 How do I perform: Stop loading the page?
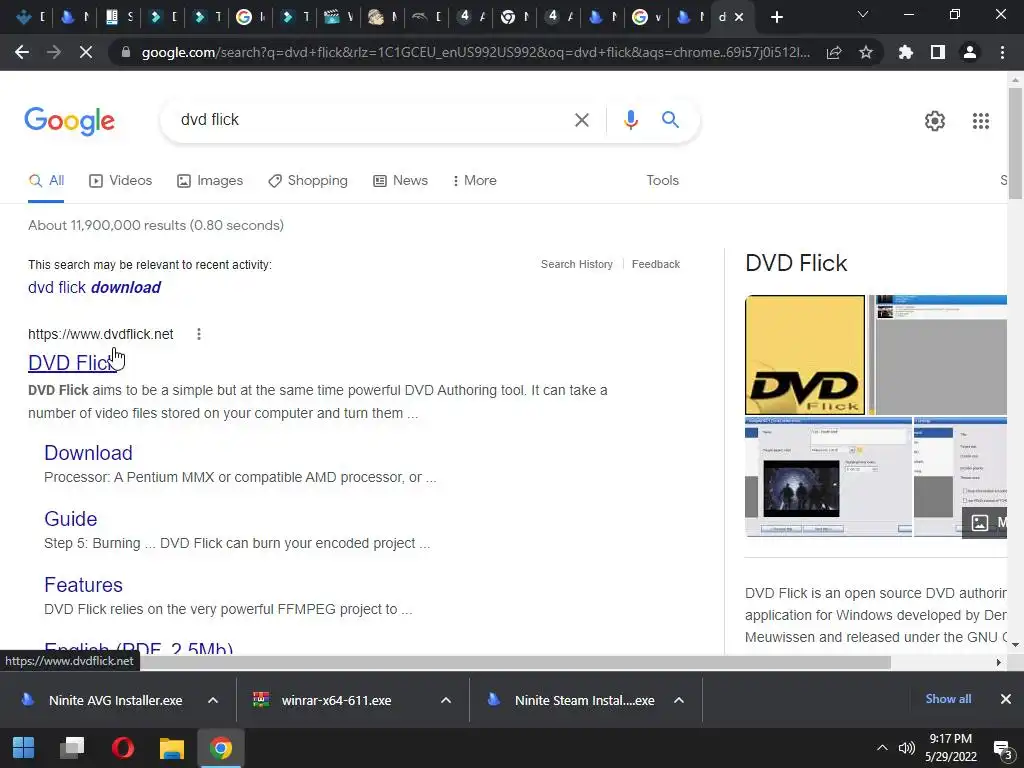point(86,52)
